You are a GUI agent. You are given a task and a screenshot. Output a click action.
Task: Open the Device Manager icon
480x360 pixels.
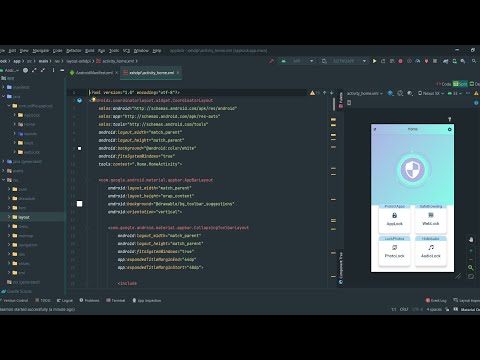tap(454, 61)
